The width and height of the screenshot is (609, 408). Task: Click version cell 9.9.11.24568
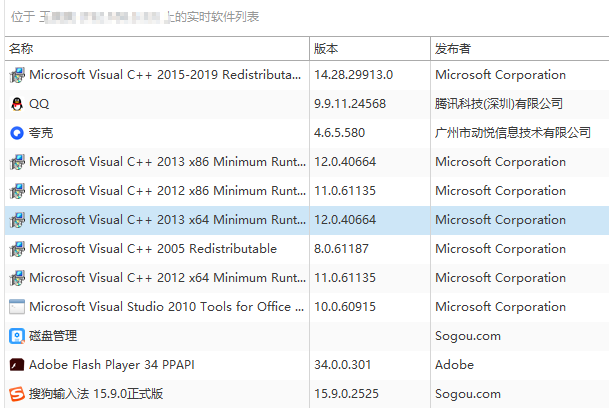point(350,104)
